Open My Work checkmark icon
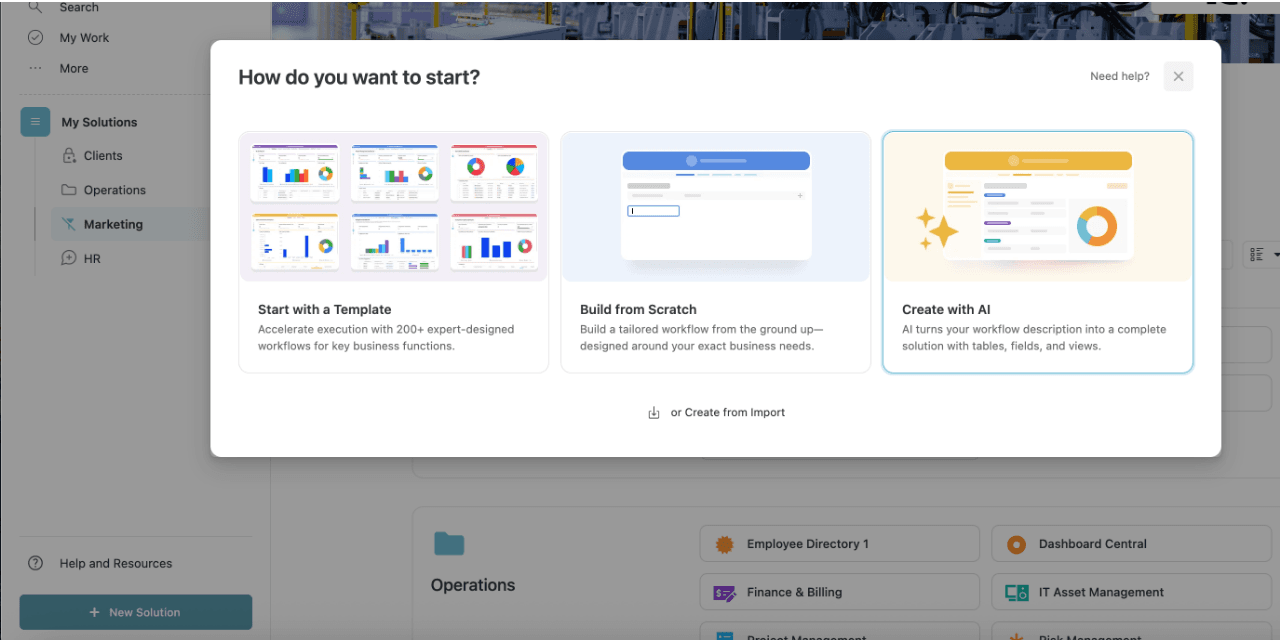 [x=35, y=38]
